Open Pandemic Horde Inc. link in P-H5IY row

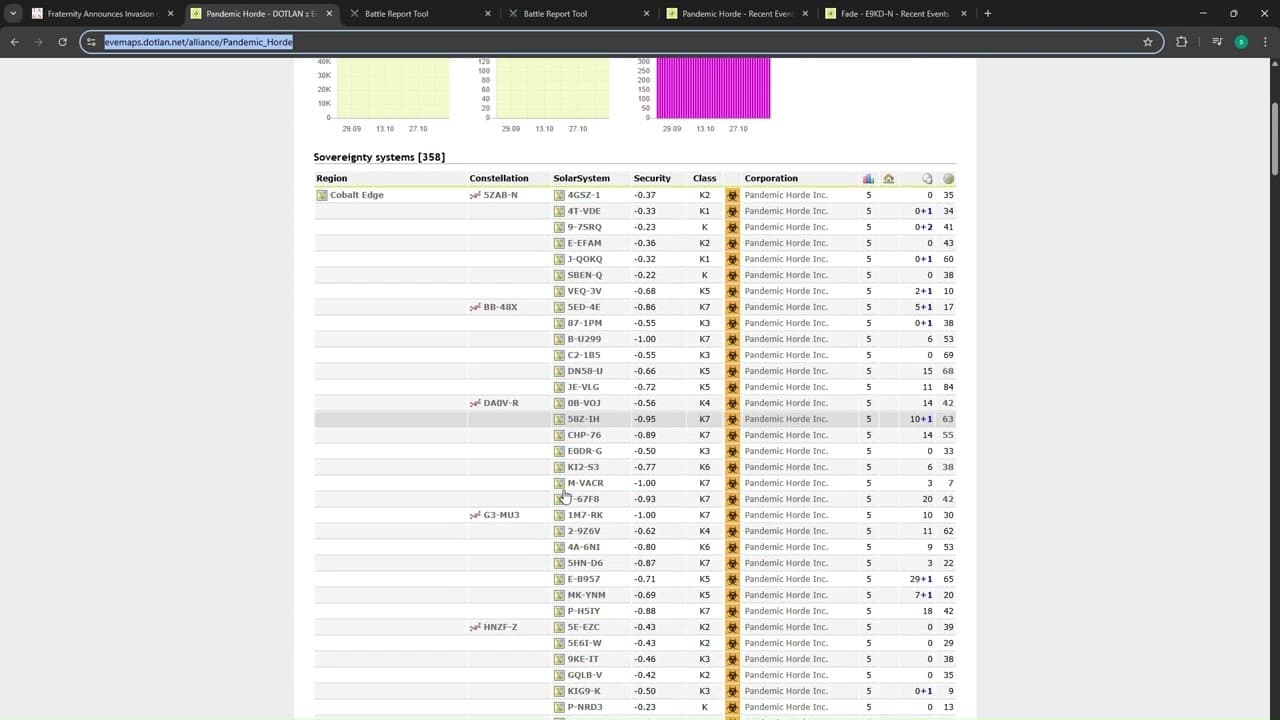tap(786, 611)
